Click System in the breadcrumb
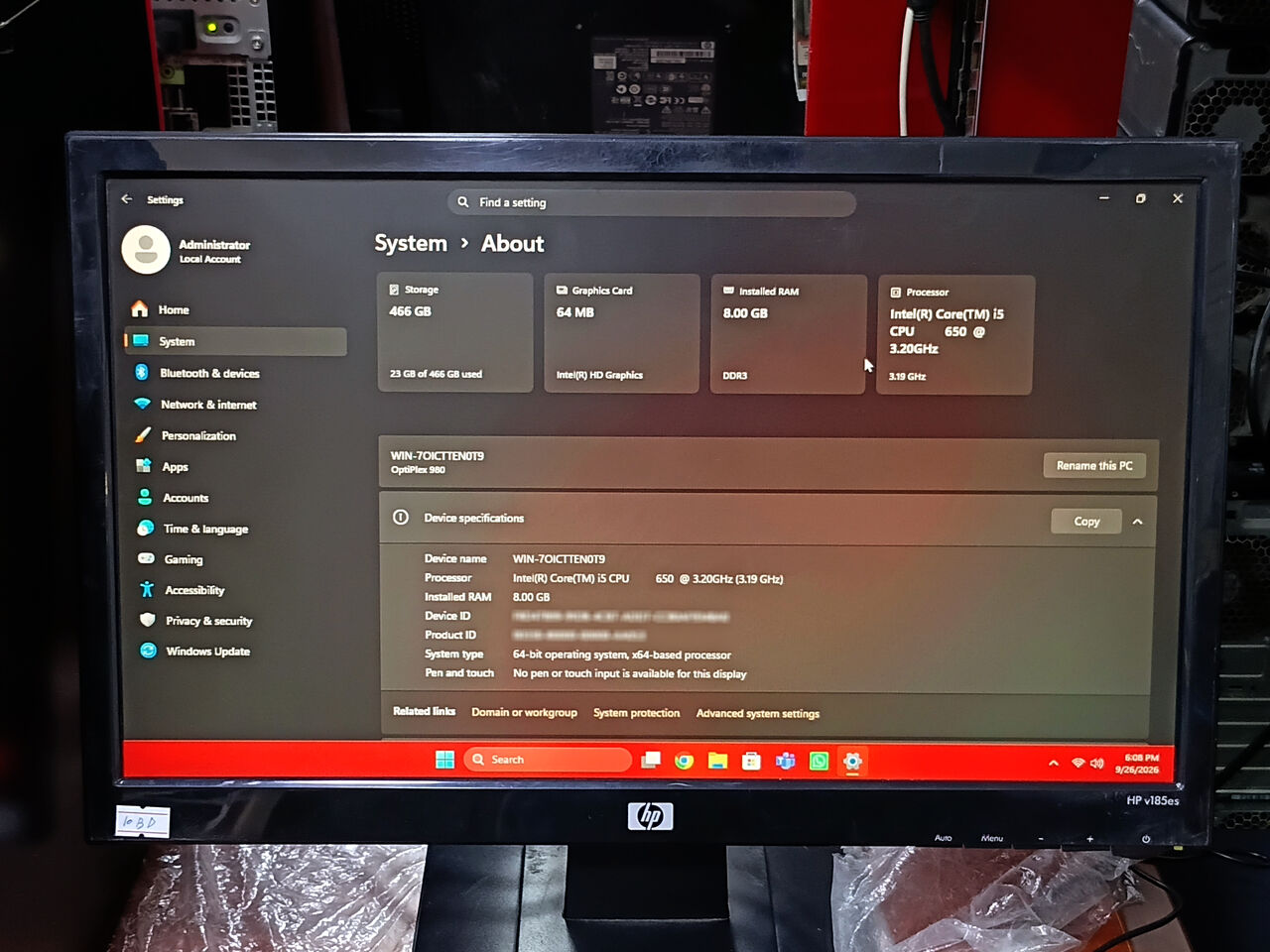Viewport: 1270px width, 952px height. coord(411,243)
